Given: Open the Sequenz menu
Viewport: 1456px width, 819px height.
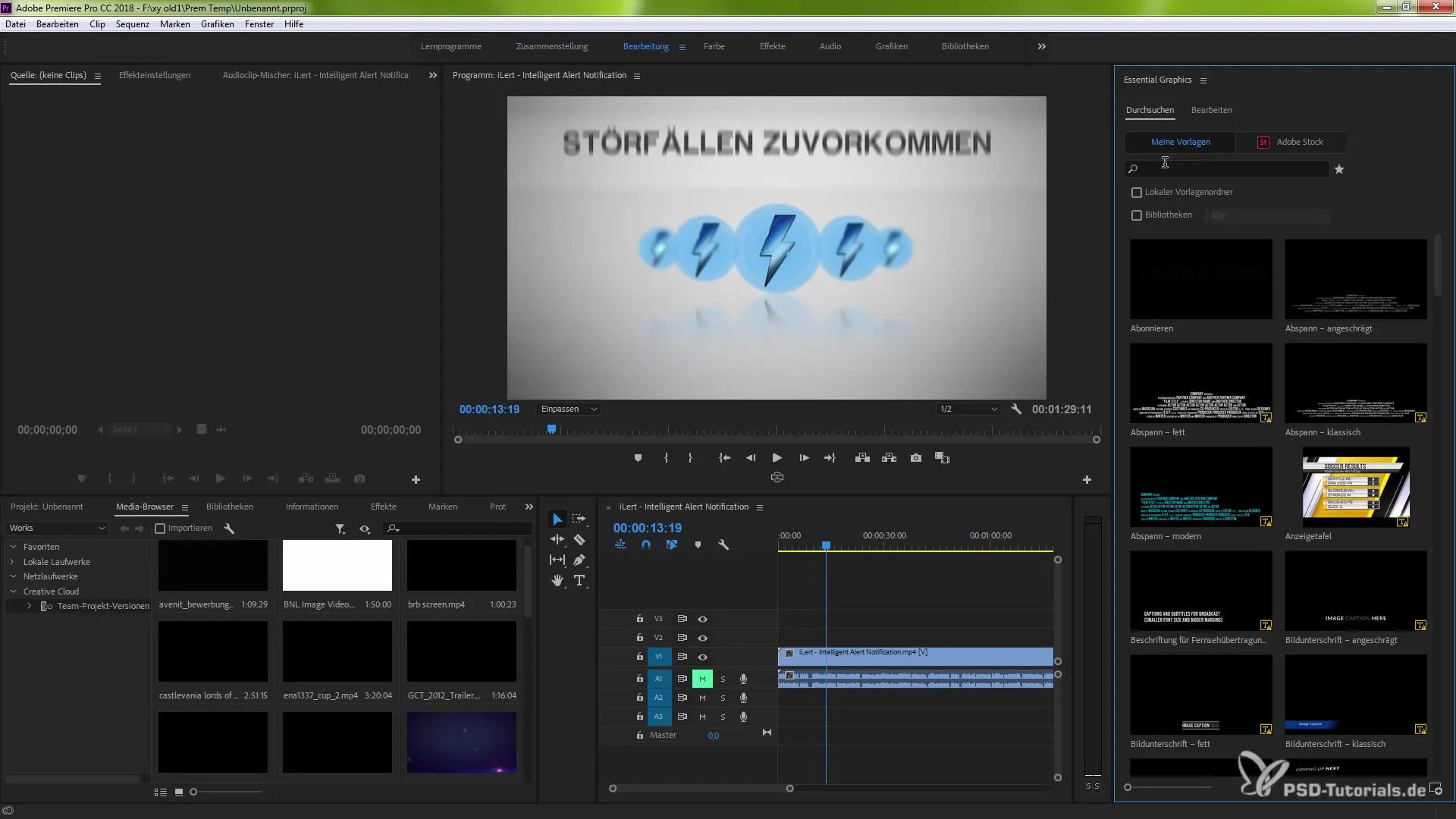Looking at the screenshot, I should click(x=133, y=24).
